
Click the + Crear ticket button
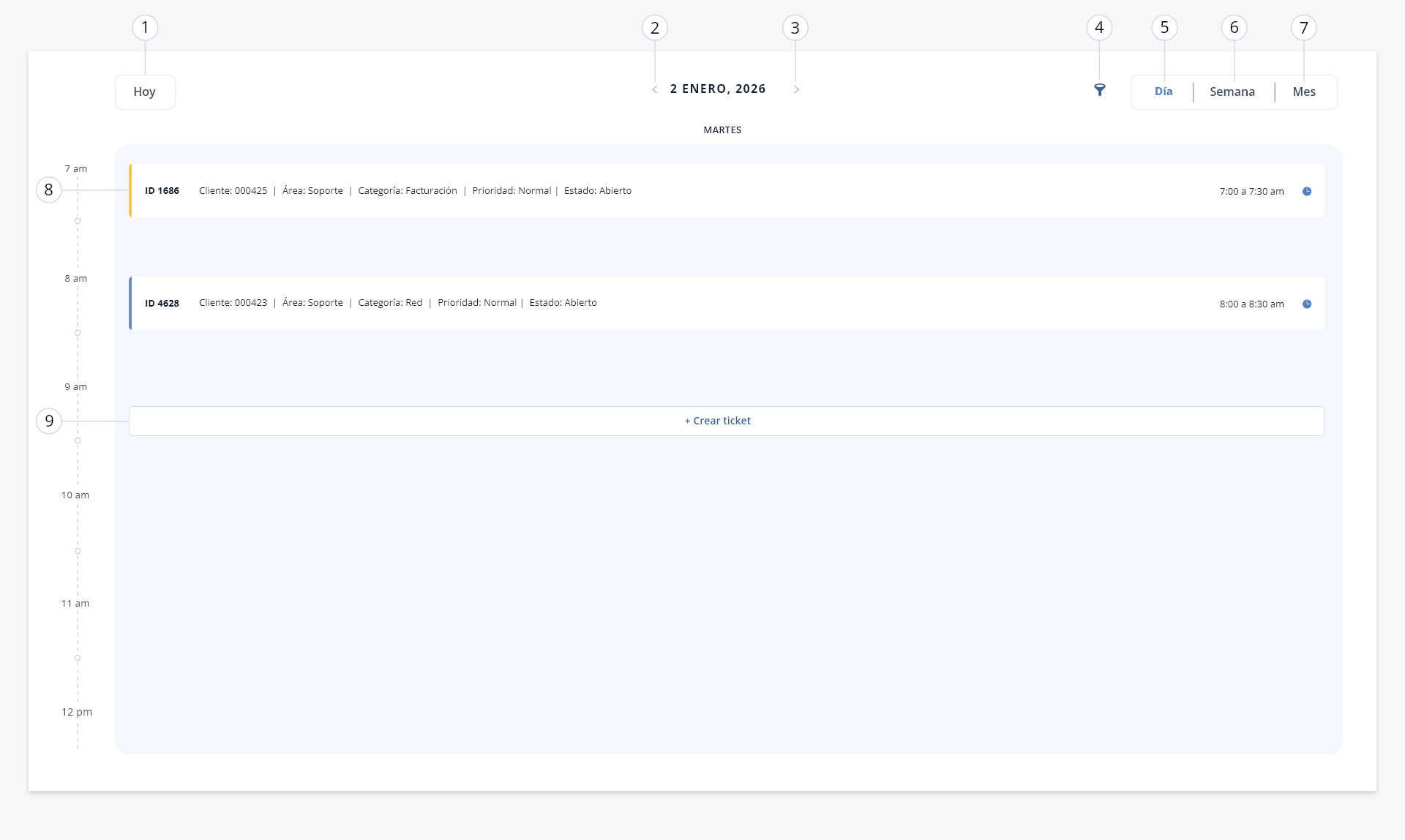coord(727,421)
